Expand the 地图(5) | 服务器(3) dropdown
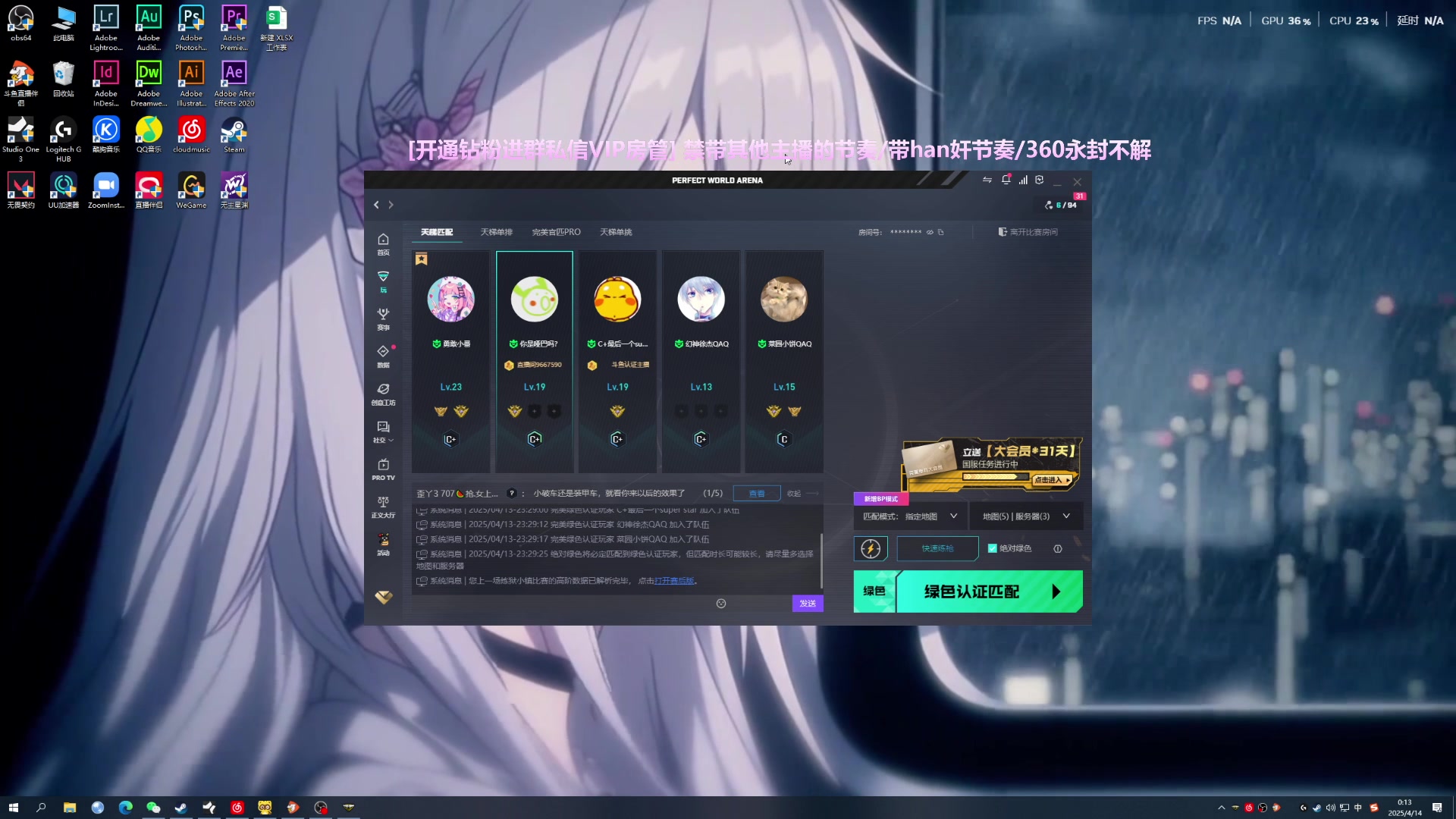The image size is (1456, 819). tap(1026, 516)
